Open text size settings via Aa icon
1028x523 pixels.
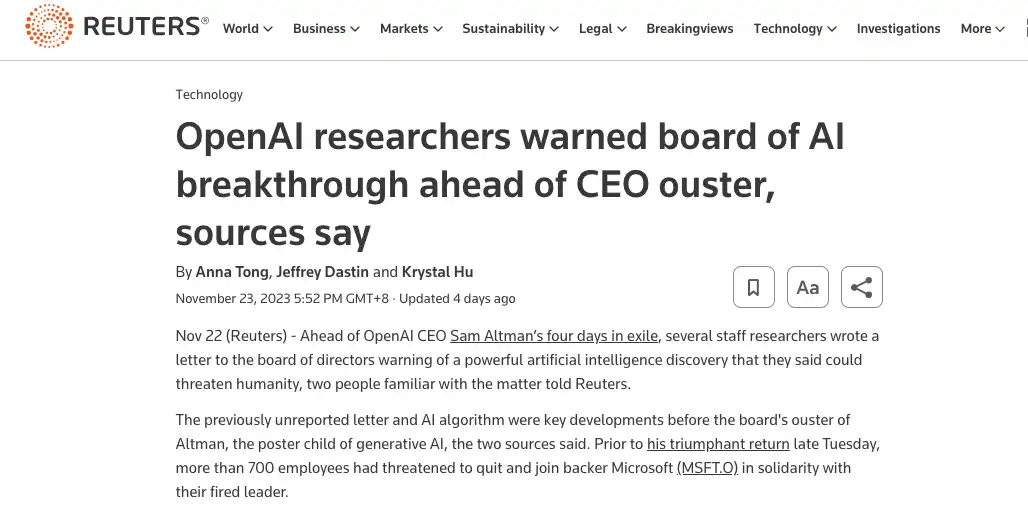808,288
